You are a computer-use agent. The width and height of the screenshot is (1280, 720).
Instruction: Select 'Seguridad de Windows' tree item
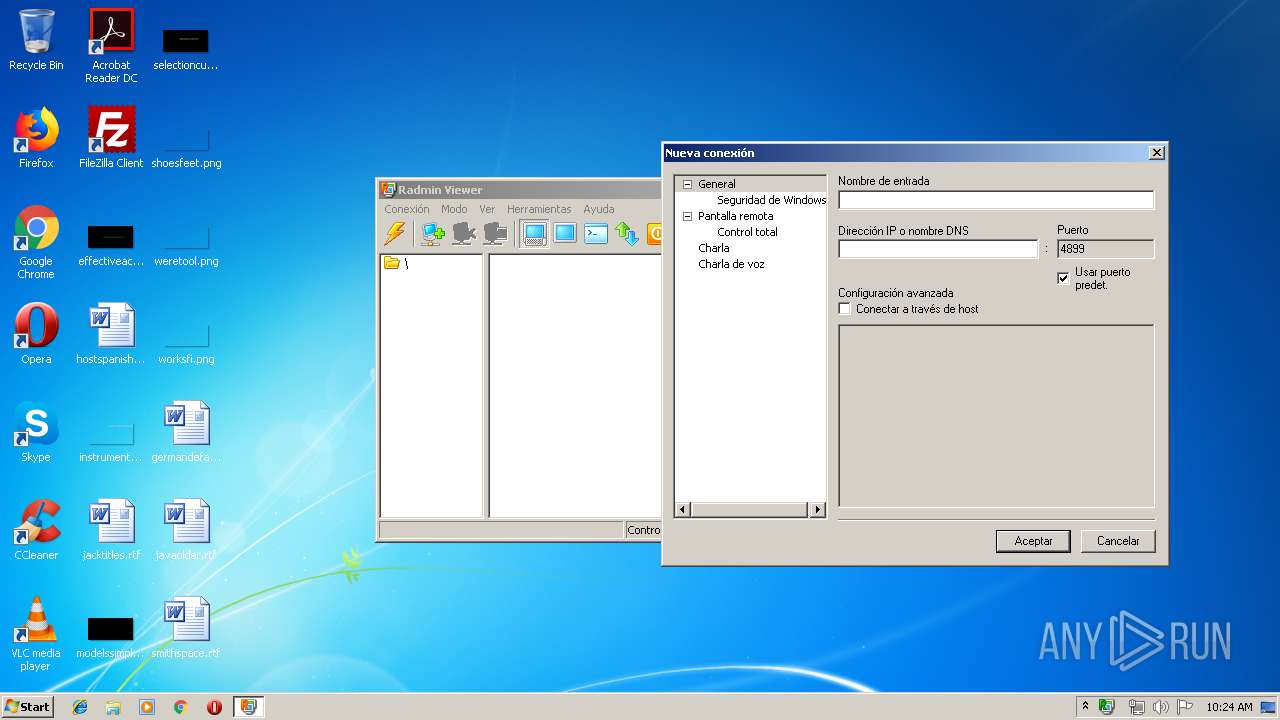(x=771, y=200)
